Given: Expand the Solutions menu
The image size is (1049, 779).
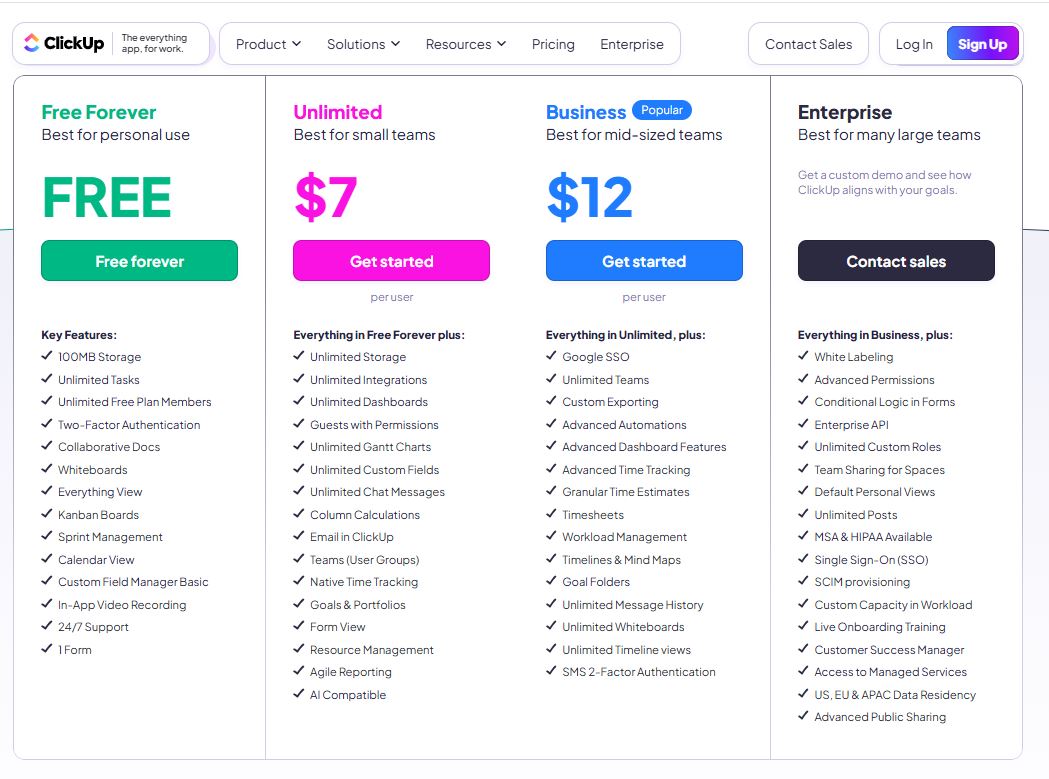Looking at the screenshot, I should pos(363,44).
